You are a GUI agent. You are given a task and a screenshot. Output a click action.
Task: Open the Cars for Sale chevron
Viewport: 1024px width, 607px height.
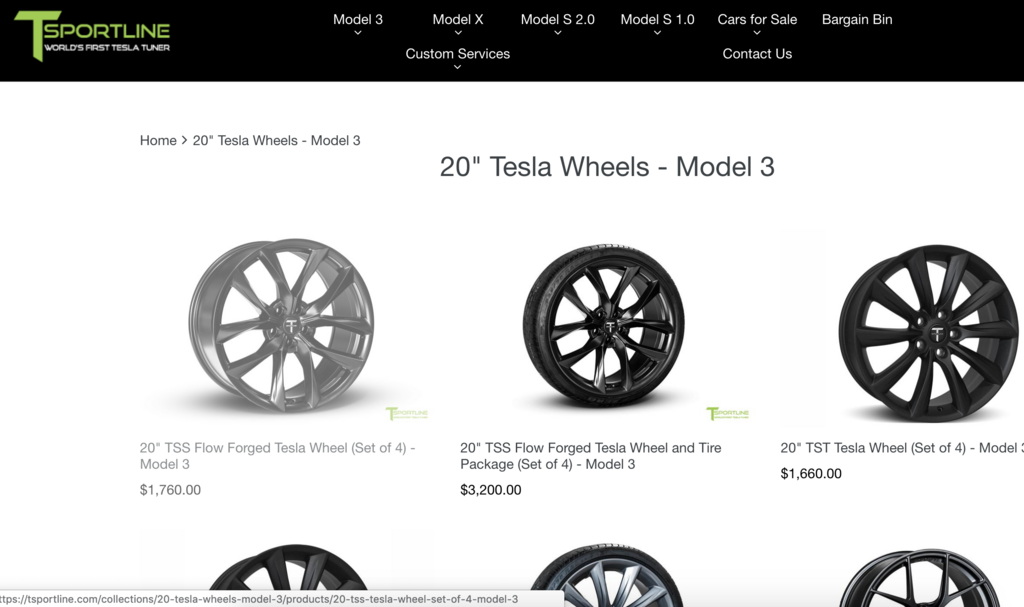[757, 33]
